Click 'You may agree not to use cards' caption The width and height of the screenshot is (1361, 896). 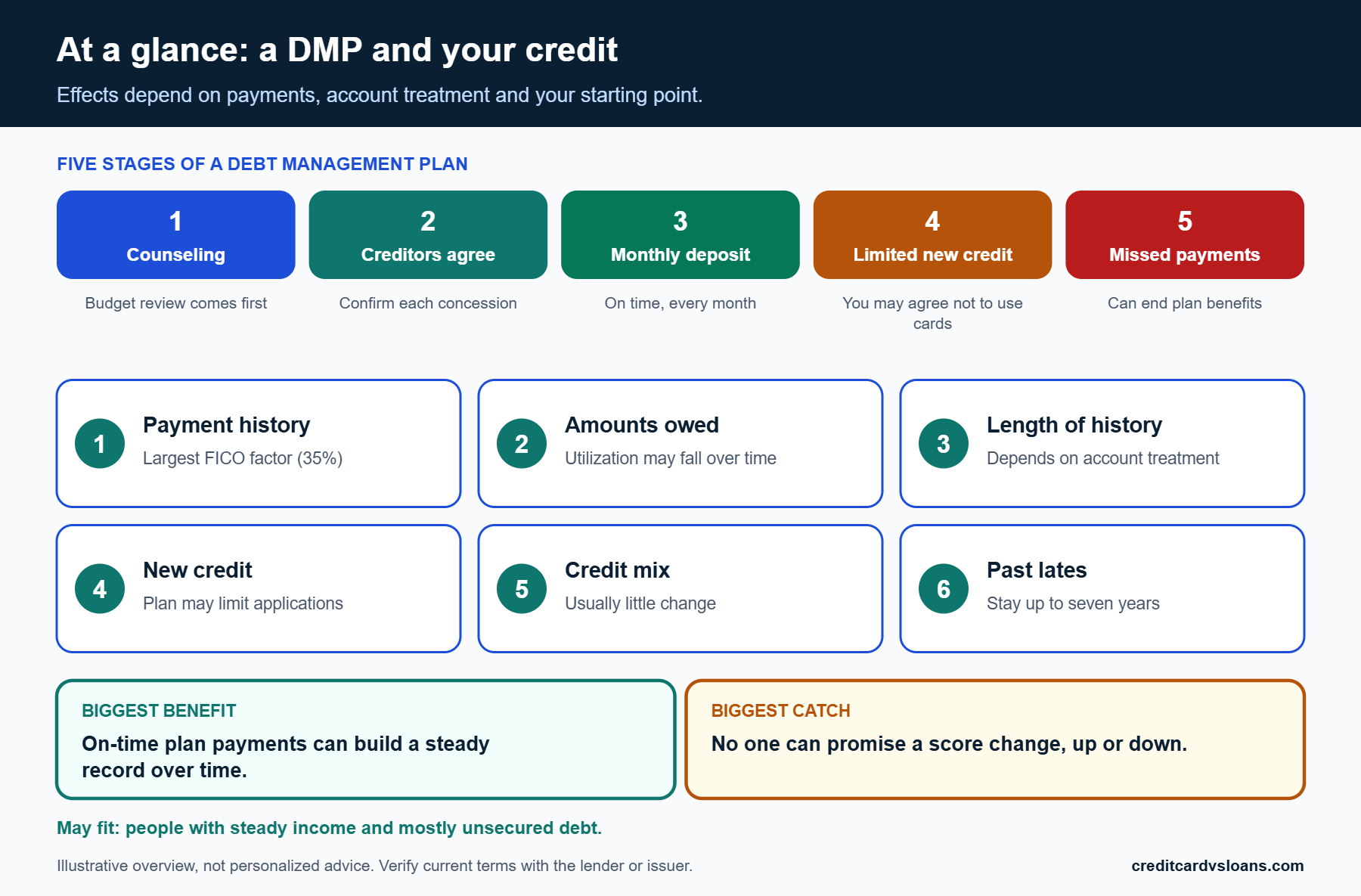pos(932,313)
